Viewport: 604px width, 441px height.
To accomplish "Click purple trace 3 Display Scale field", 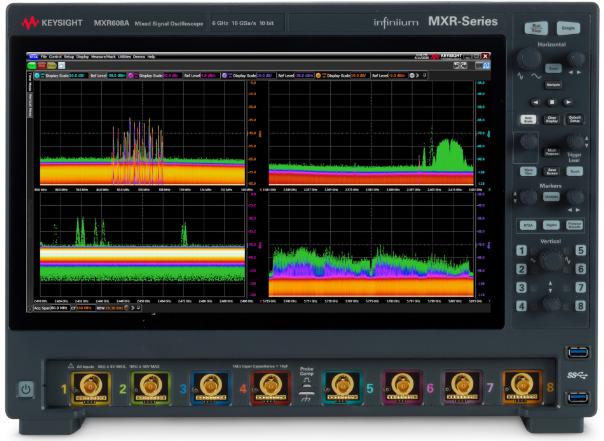I will (266, 75).
